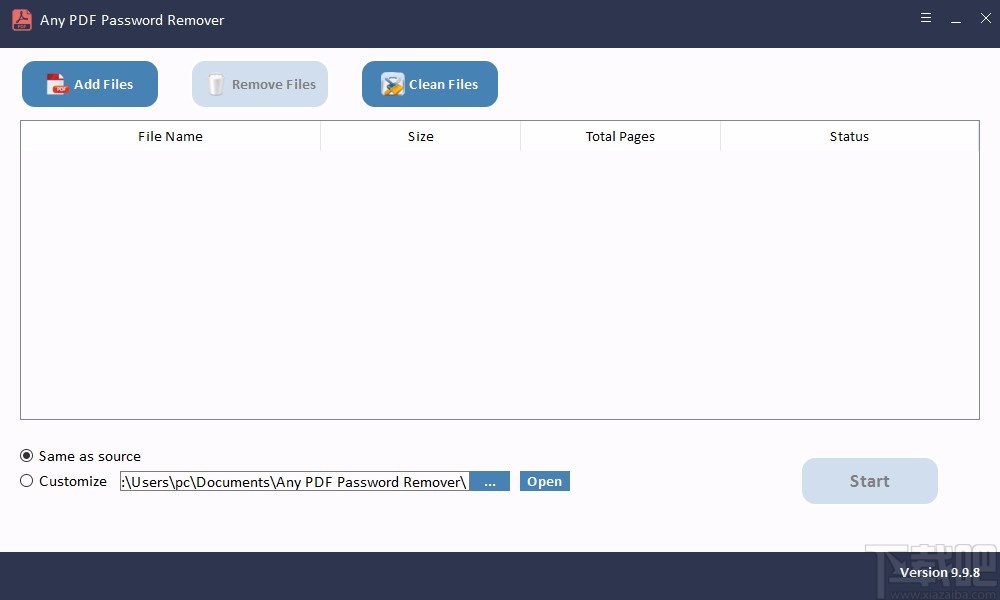Viewport: 1000px width, 600px height.
Task: Click the Total Pages column header
Action: coord(620,136)
